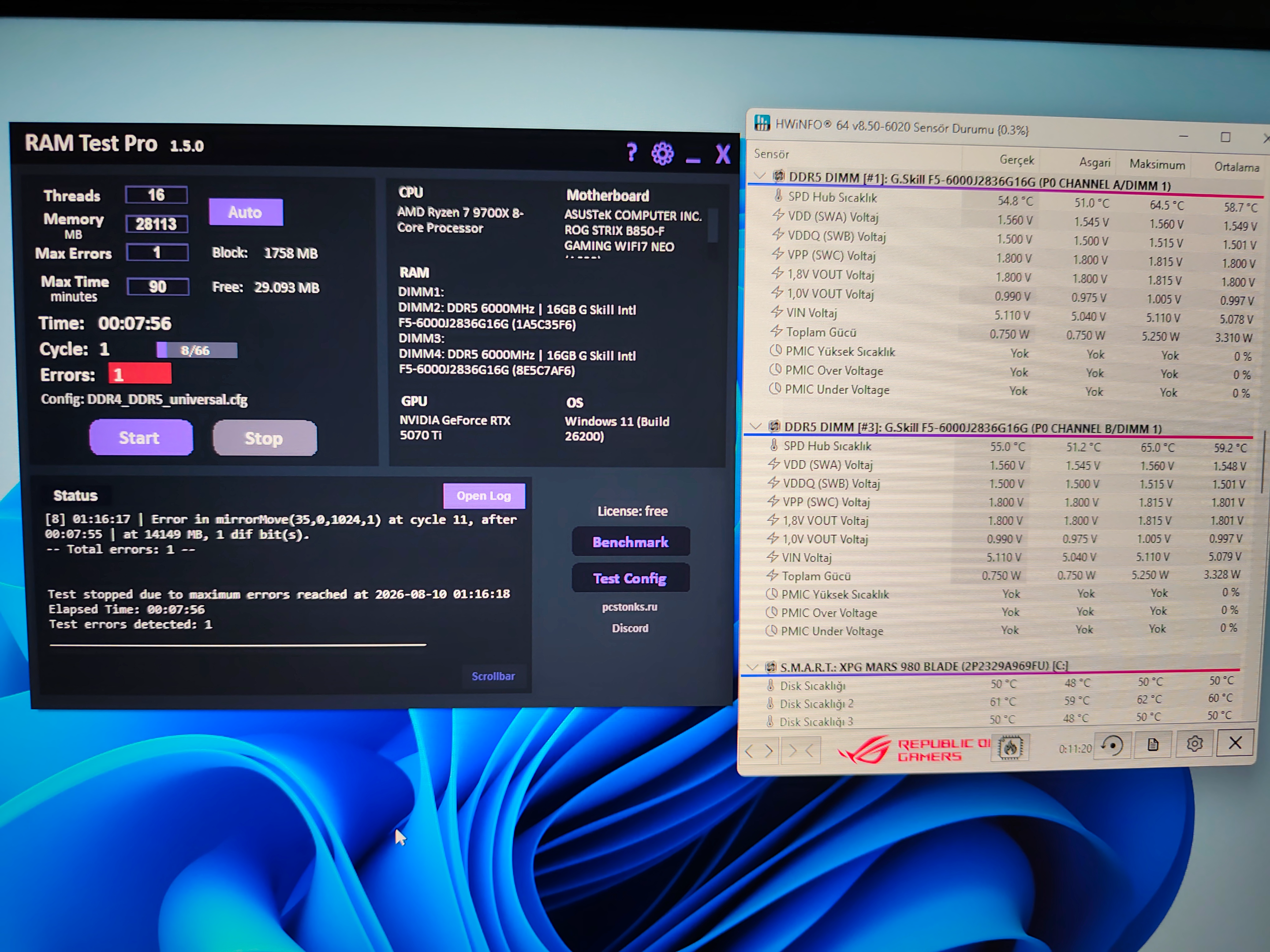Stop the RAM test
Image resolution: width=1270 pixels, height=952 pixels.
265,438
